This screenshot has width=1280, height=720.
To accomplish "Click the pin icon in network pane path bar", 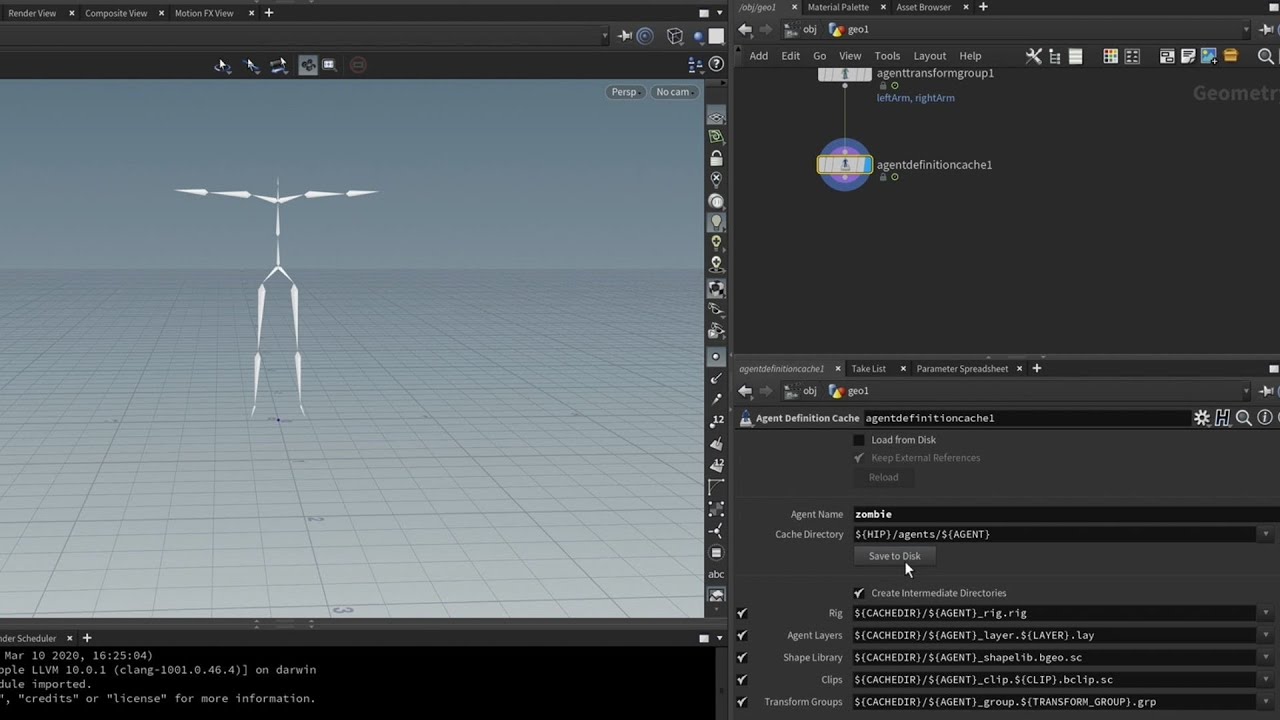I will click(x=1267, y=30).
